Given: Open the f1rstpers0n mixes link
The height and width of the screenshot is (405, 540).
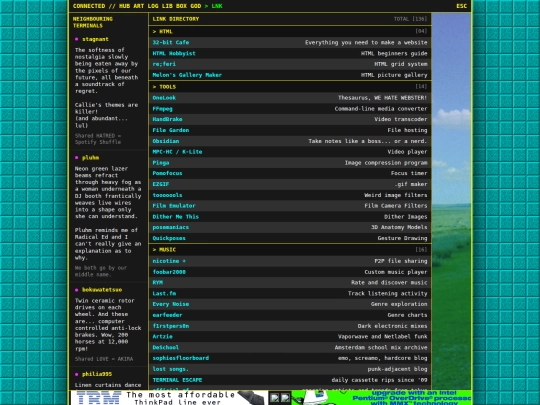Looking at the screenshot, I should point(171,326).
